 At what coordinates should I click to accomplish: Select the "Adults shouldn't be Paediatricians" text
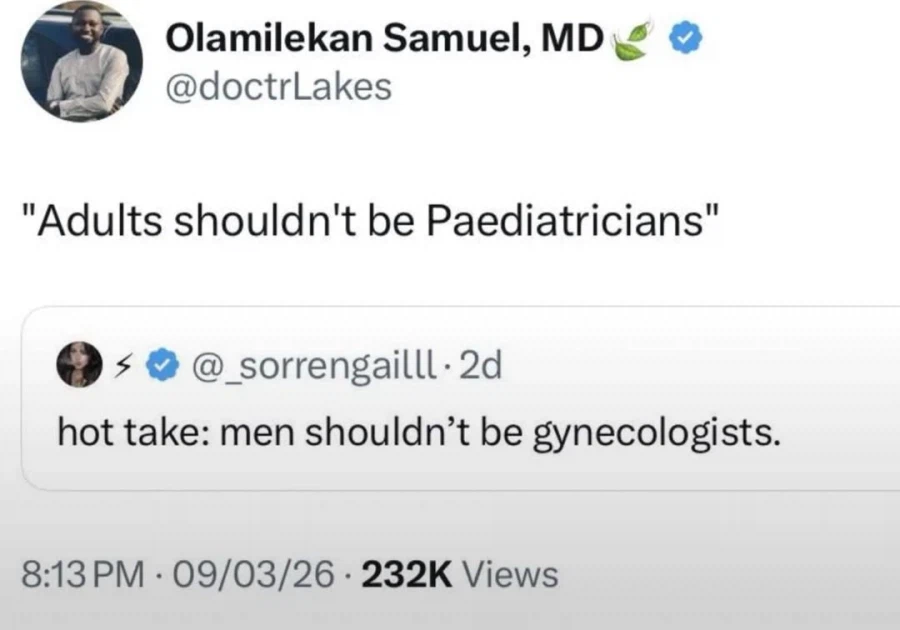pyautogui.click(x=372, y=220)
